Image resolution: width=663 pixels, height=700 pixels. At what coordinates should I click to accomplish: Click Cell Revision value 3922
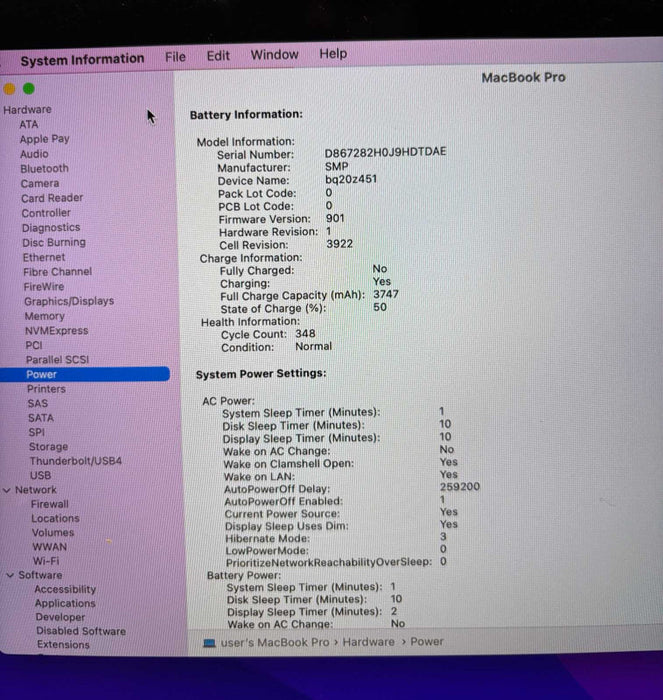pos(339,244)
